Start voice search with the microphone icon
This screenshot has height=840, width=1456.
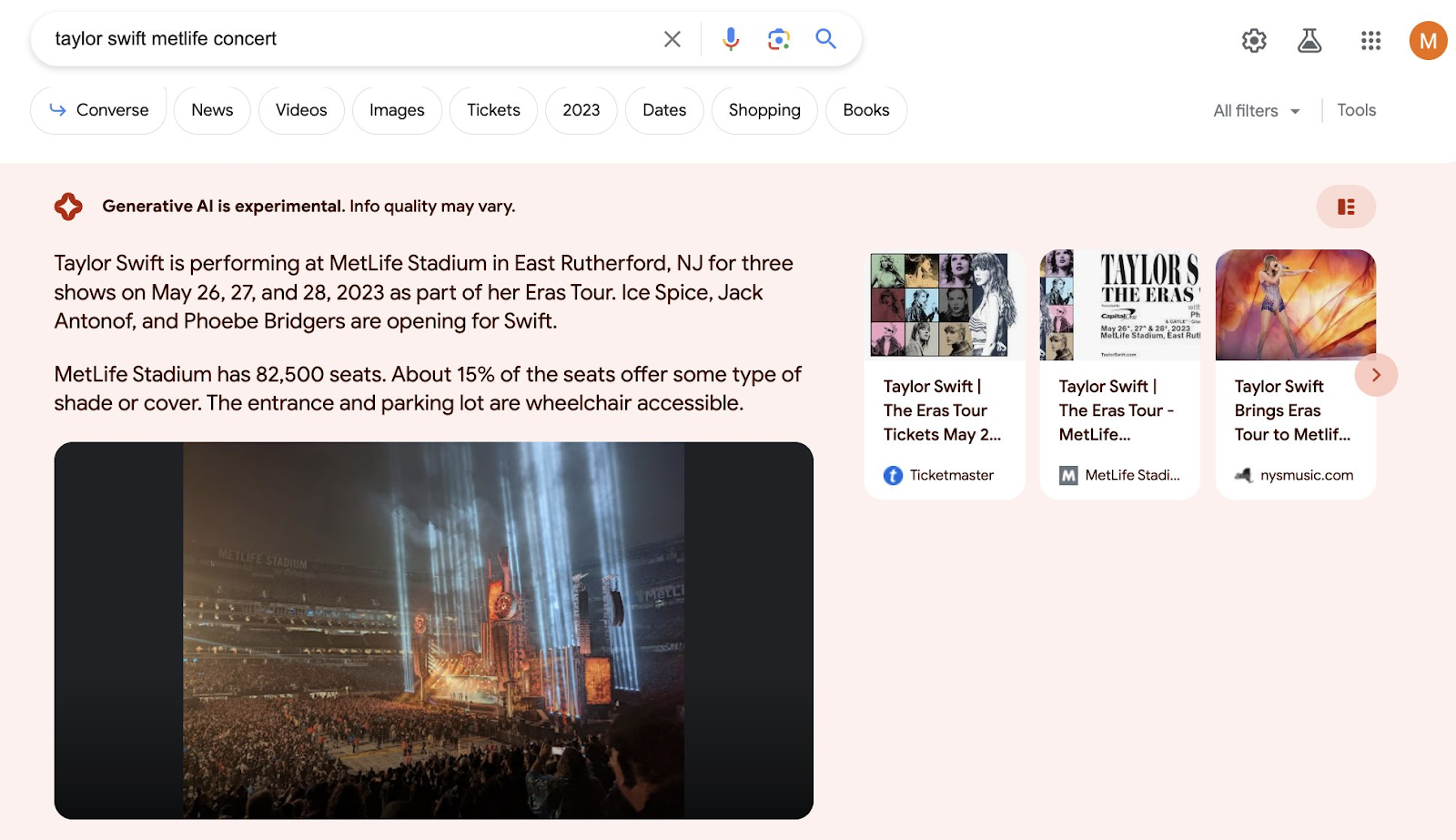pyautogui.click(x=730, y=39)
